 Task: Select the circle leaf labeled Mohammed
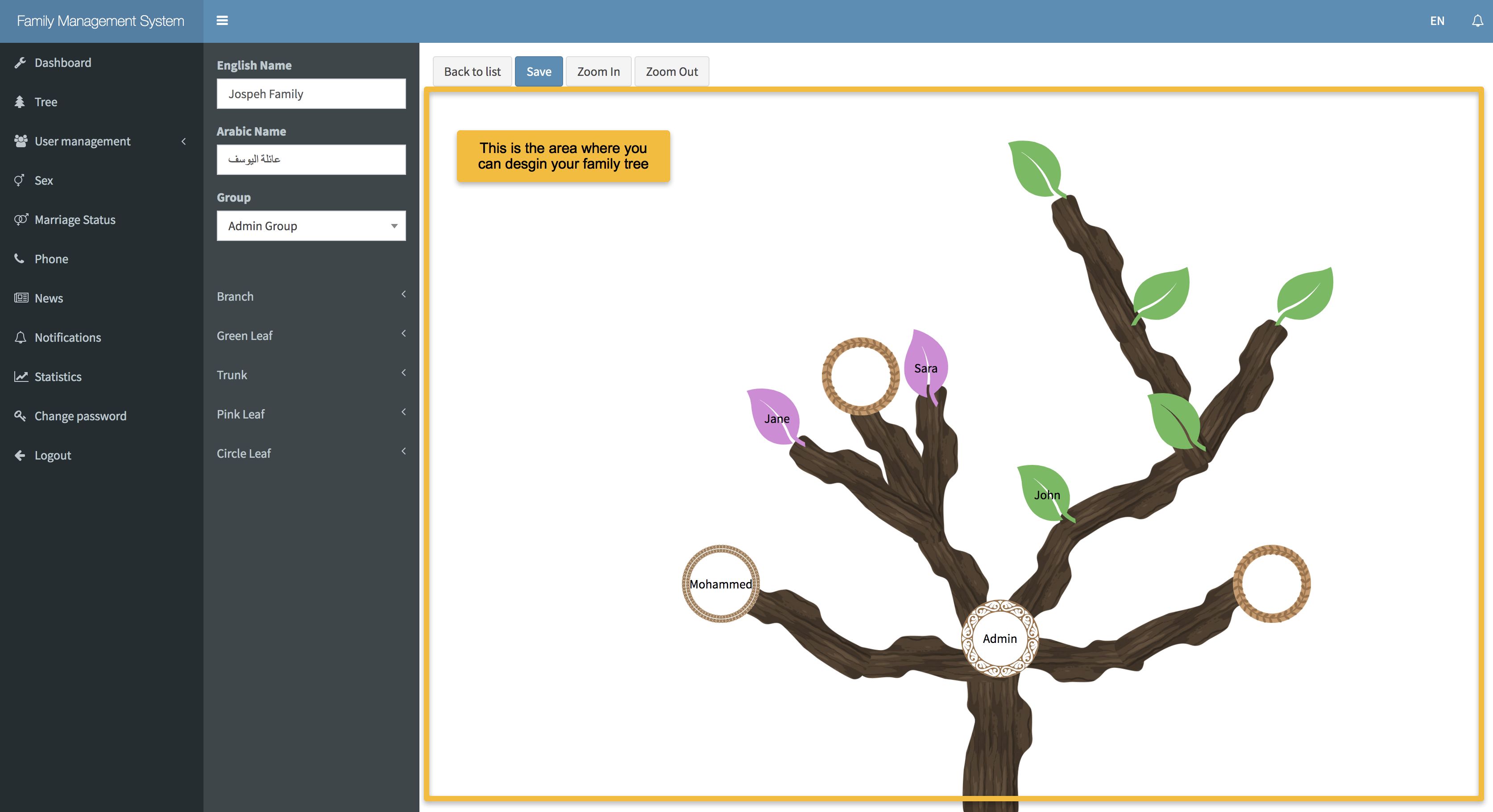coord(721,584)
